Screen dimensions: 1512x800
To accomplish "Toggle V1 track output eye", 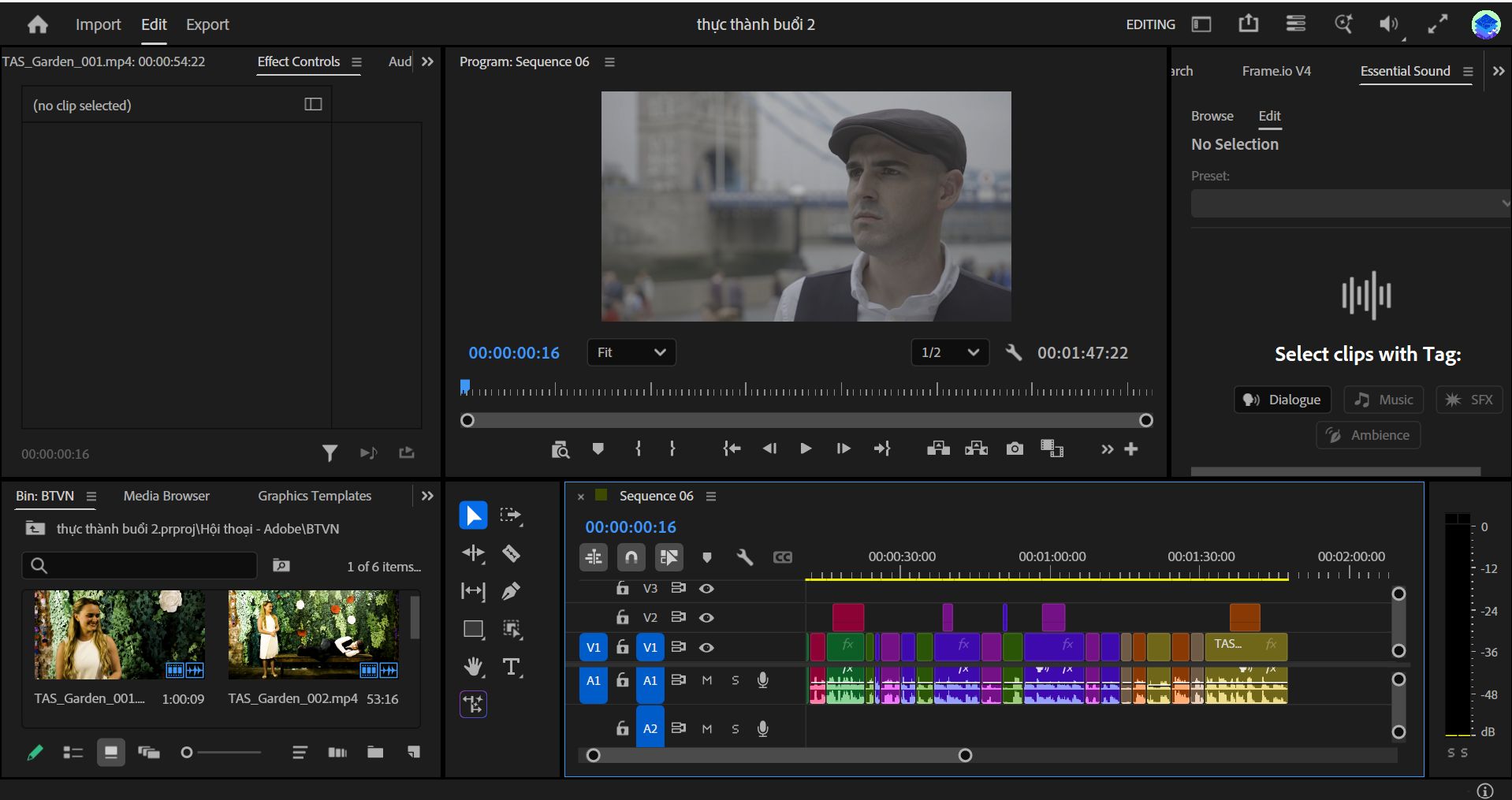I will 706,647.
